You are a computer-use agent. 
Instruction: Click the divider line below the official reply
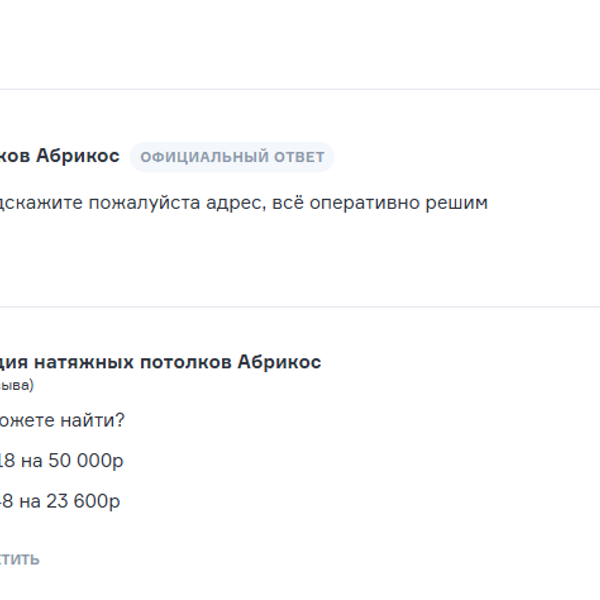[x=300, y=307]
